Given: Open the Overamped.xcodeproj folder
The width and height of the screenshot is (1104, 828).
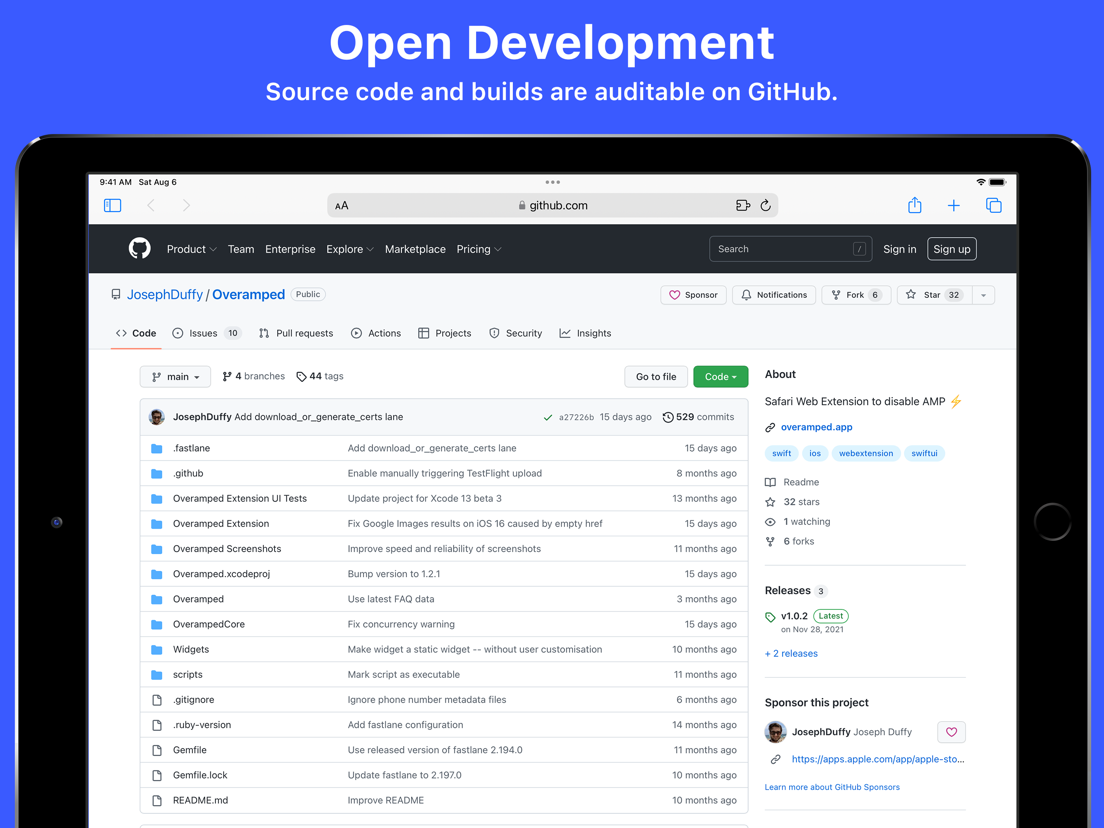Looking at the screenshot, I should coord(222,574).
